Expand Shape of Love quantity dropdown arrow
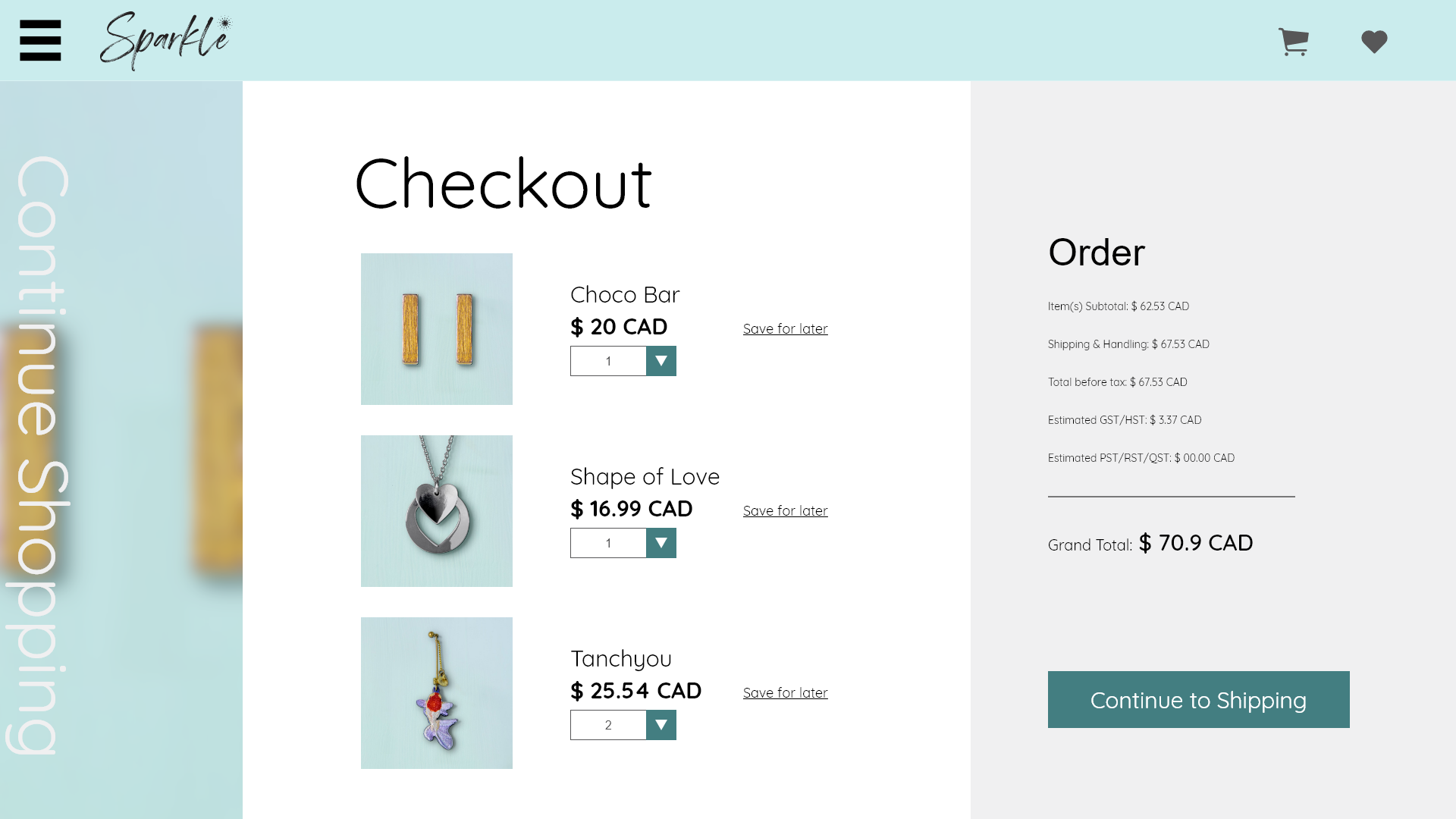Viewport: 1456px width, 819px height. click(x=661, y=543)
